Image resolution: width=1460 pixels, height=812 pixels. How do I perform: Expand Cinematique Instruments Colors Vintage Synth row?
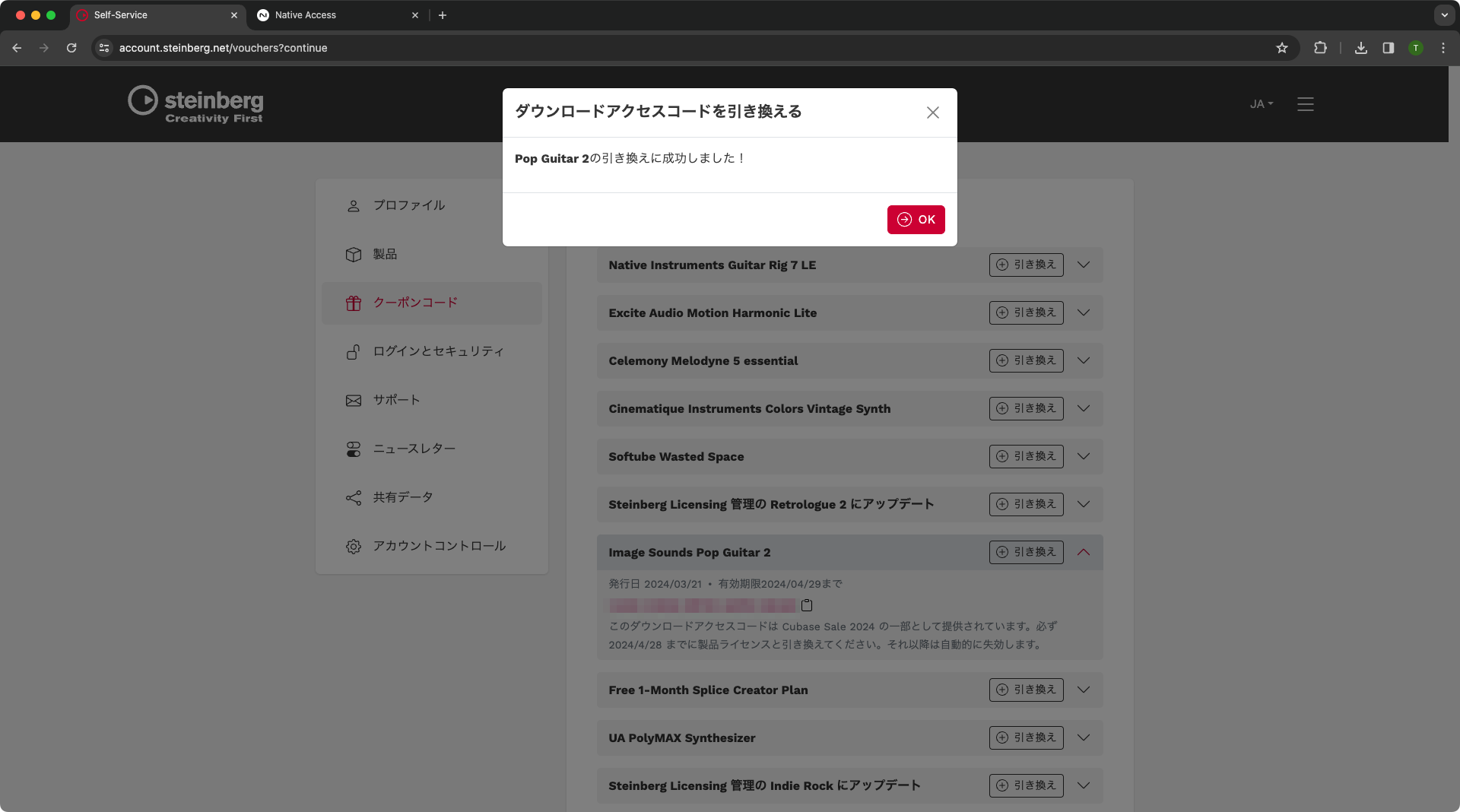coord(1084,408)
